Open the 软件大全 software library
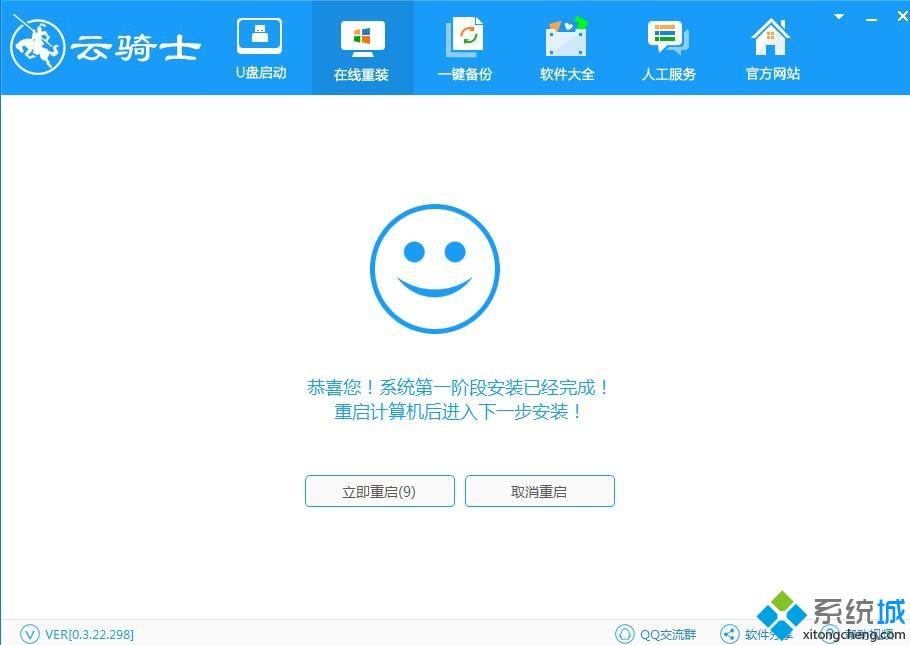910x645 pixels. click(x=567, y=40)
